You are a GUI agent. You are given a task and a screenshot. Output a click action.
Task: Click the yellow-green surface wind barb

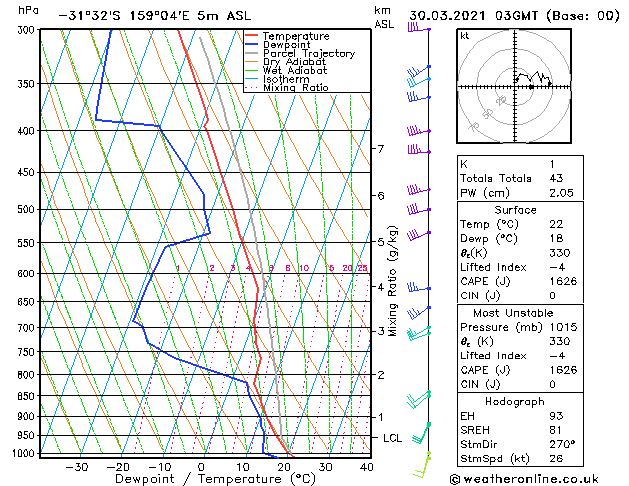pyautogui.click(x=423, y=464)
